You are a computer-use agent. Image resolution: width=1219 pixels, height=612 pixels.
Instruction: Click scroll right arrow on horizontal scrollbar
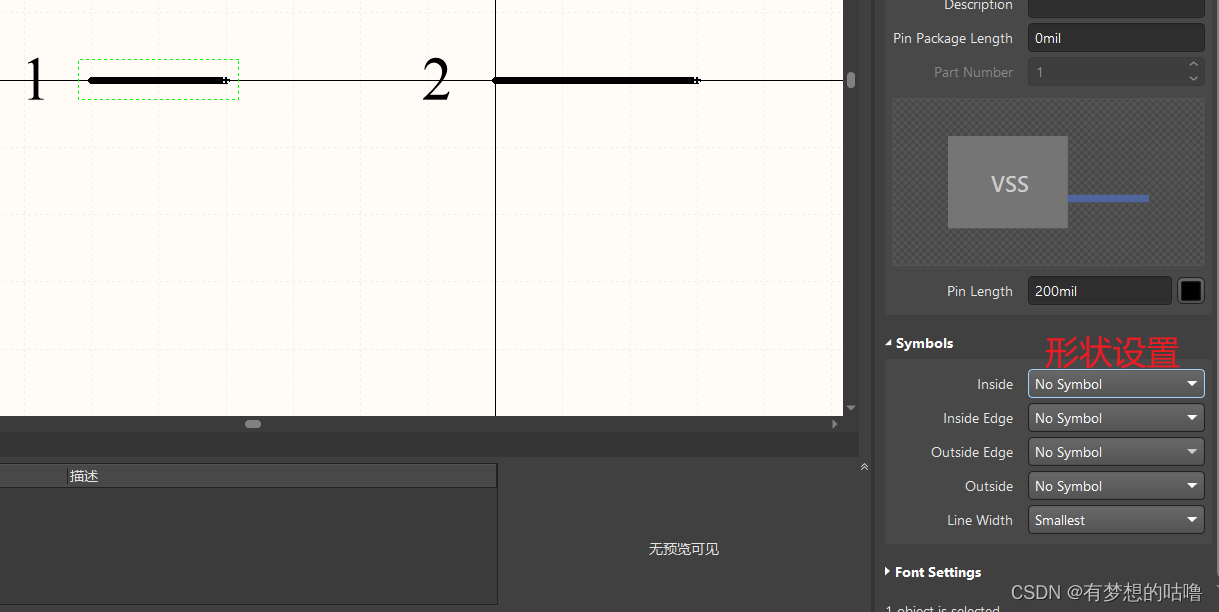tap(835, 424)
